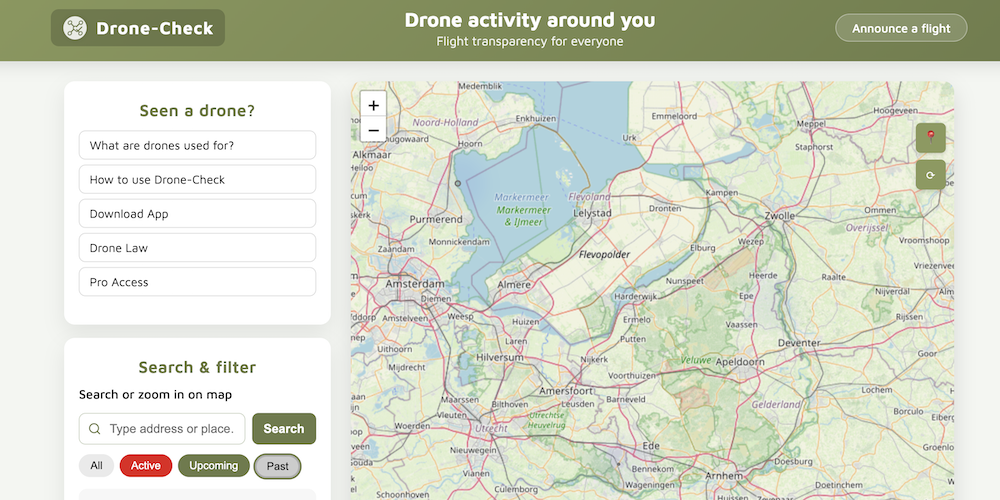Click the Almere label on the map

513,284
